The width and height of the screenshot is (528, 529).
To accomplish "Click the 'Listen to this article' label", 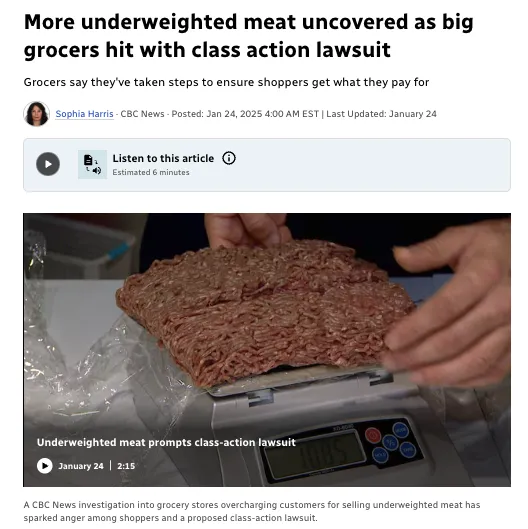I will (x=163, y=158).
